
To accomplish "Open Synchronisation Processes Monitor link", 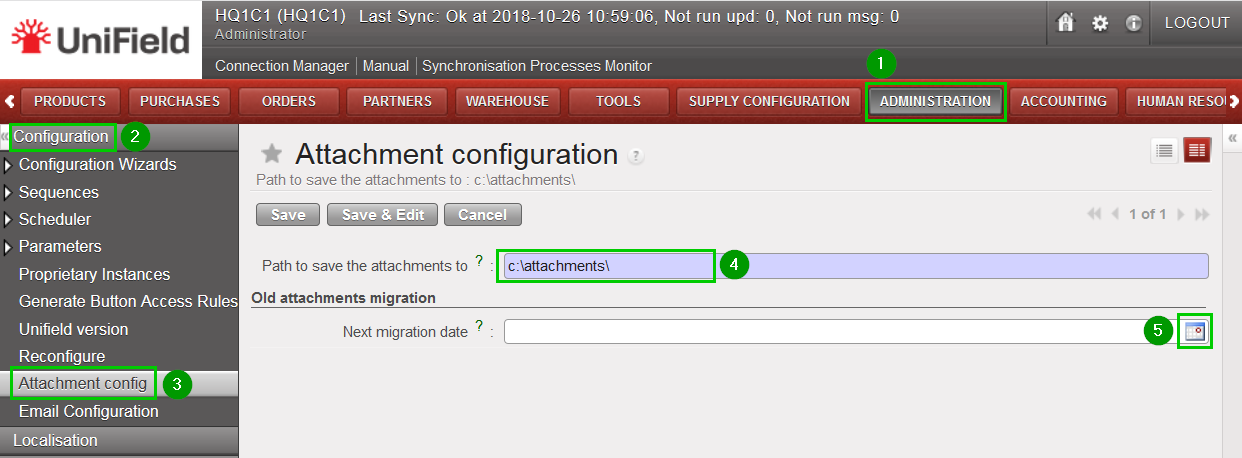I will [537, 66].
